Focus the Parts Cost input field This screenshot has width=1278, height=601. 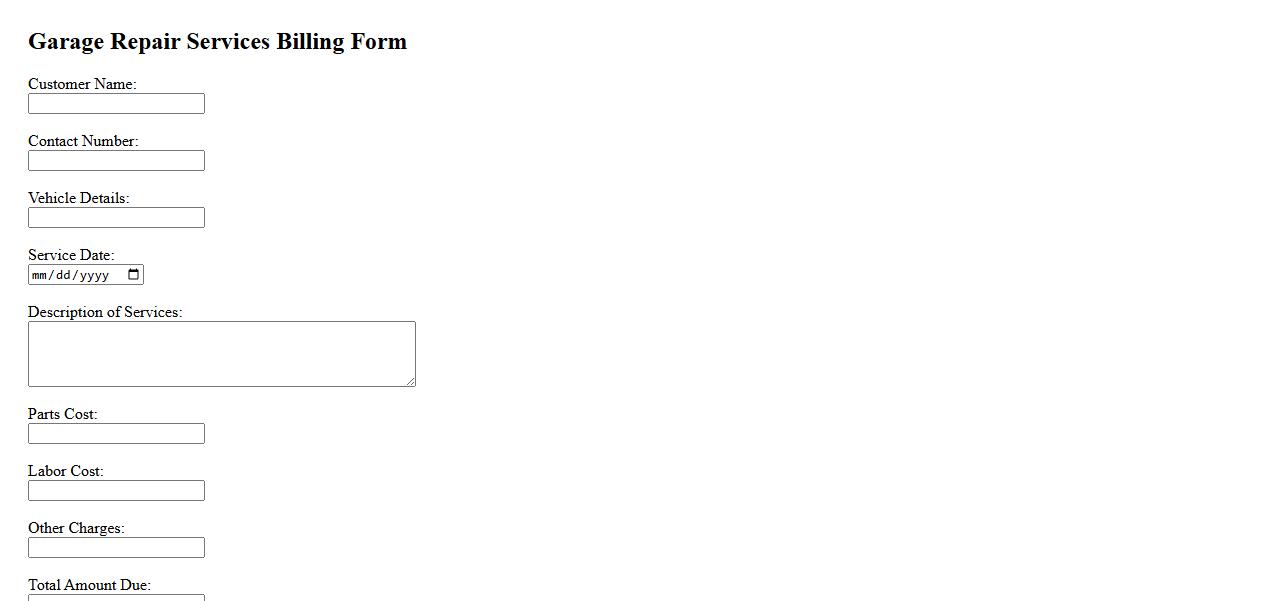click(x=116, y=434)
